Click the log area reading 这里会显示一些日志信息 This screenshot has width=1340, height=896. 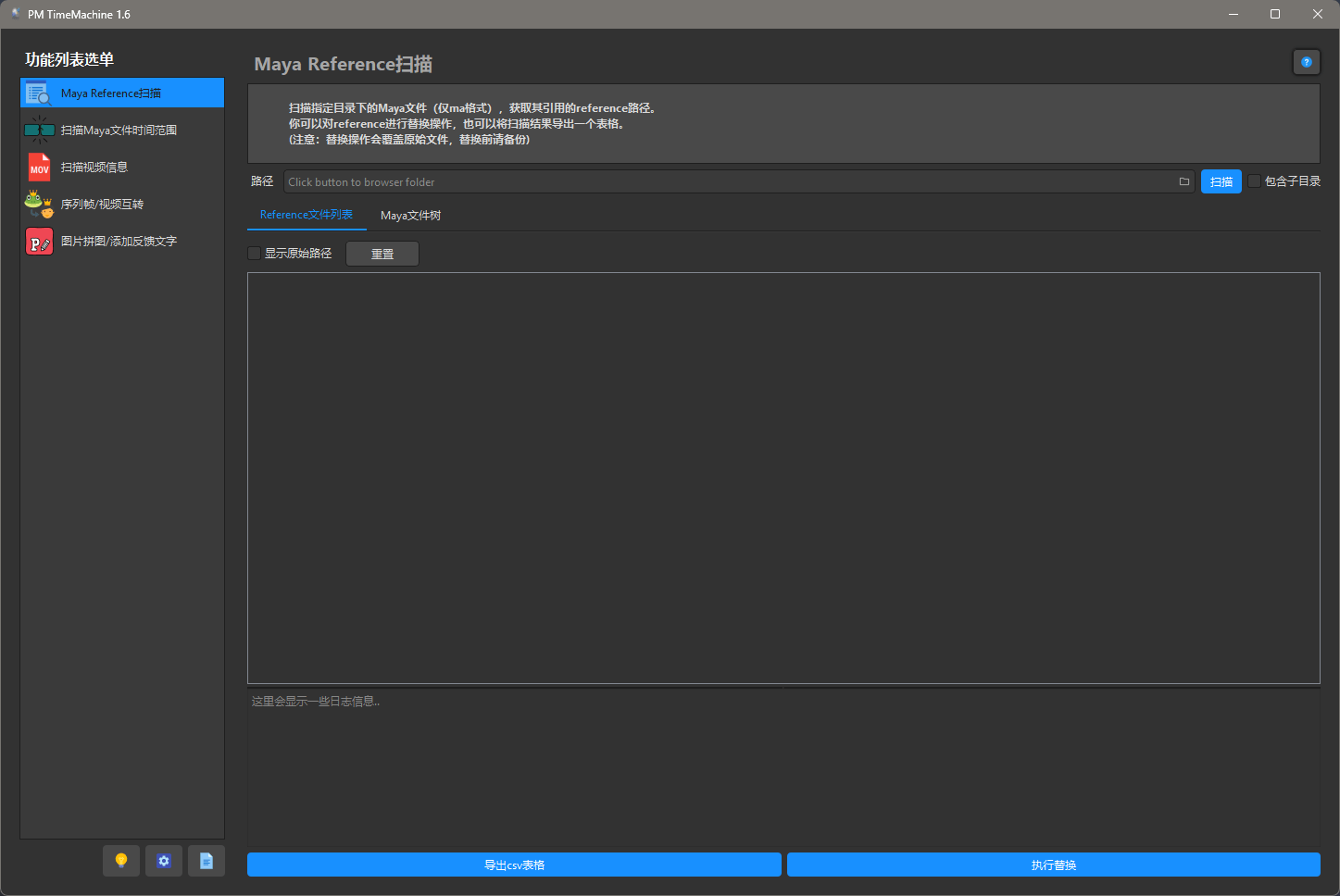click(783, 766)
